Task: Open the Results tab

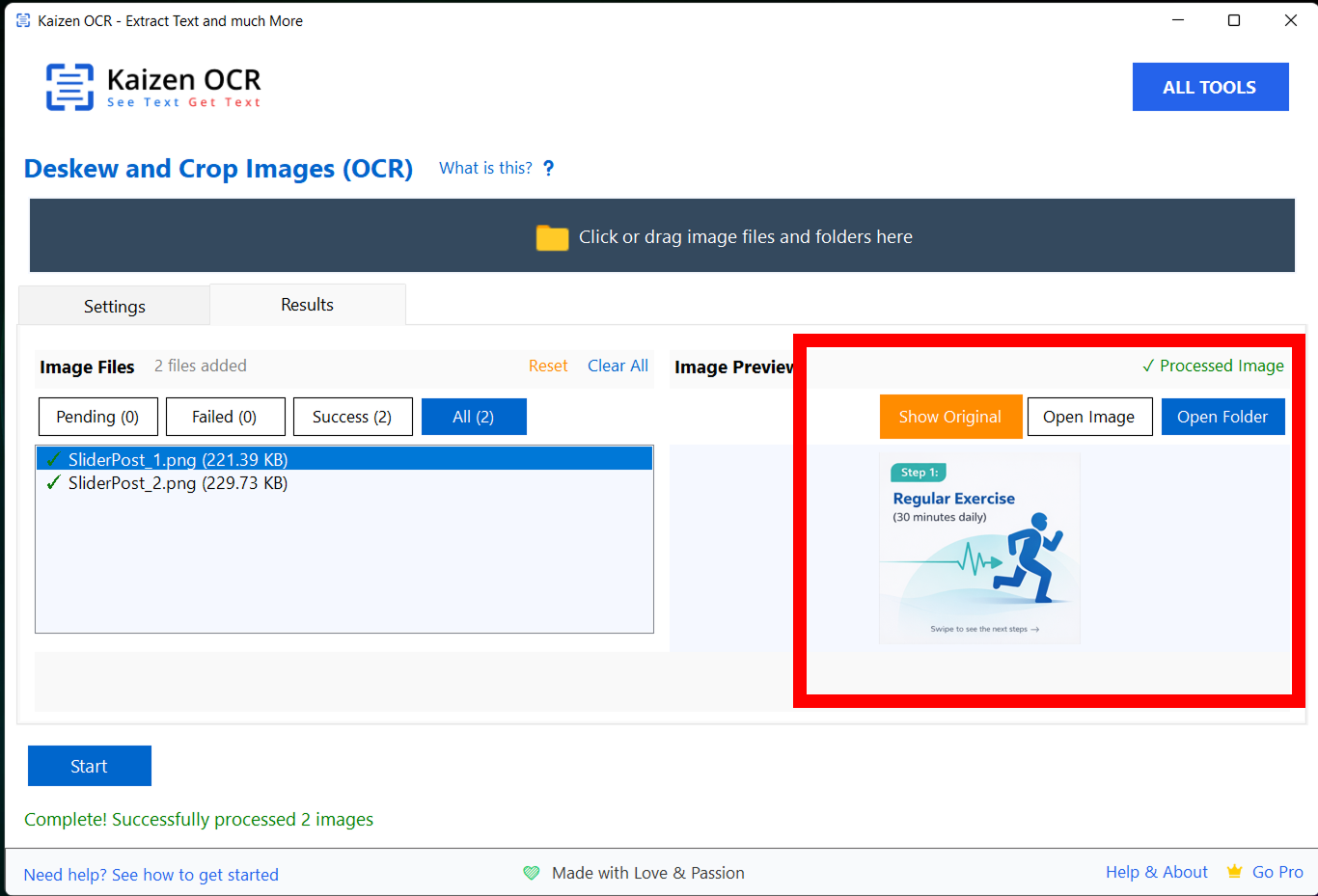Action: (x=307, y=305)
